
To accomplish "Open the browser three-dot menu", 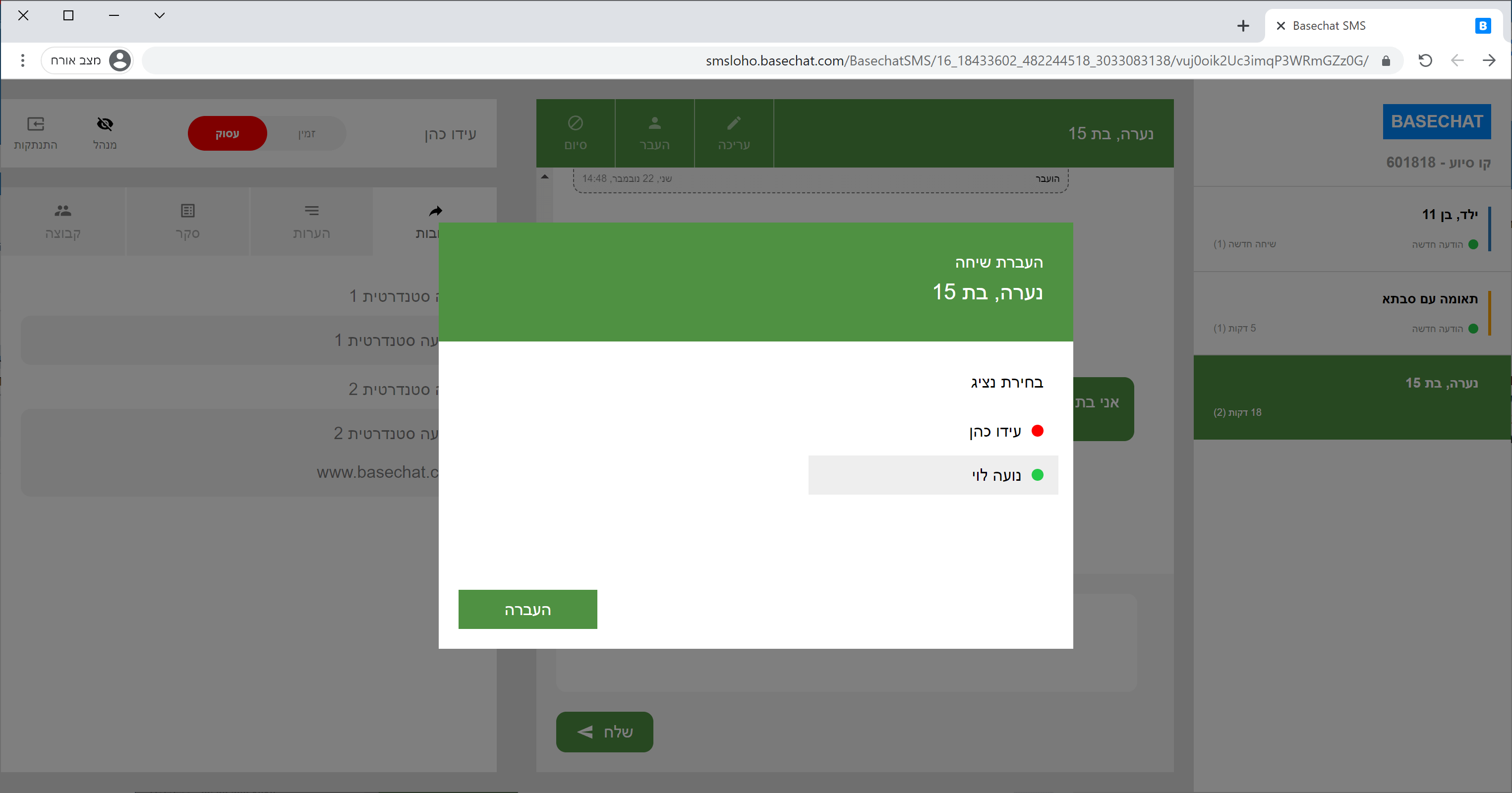I will [22, 60].
